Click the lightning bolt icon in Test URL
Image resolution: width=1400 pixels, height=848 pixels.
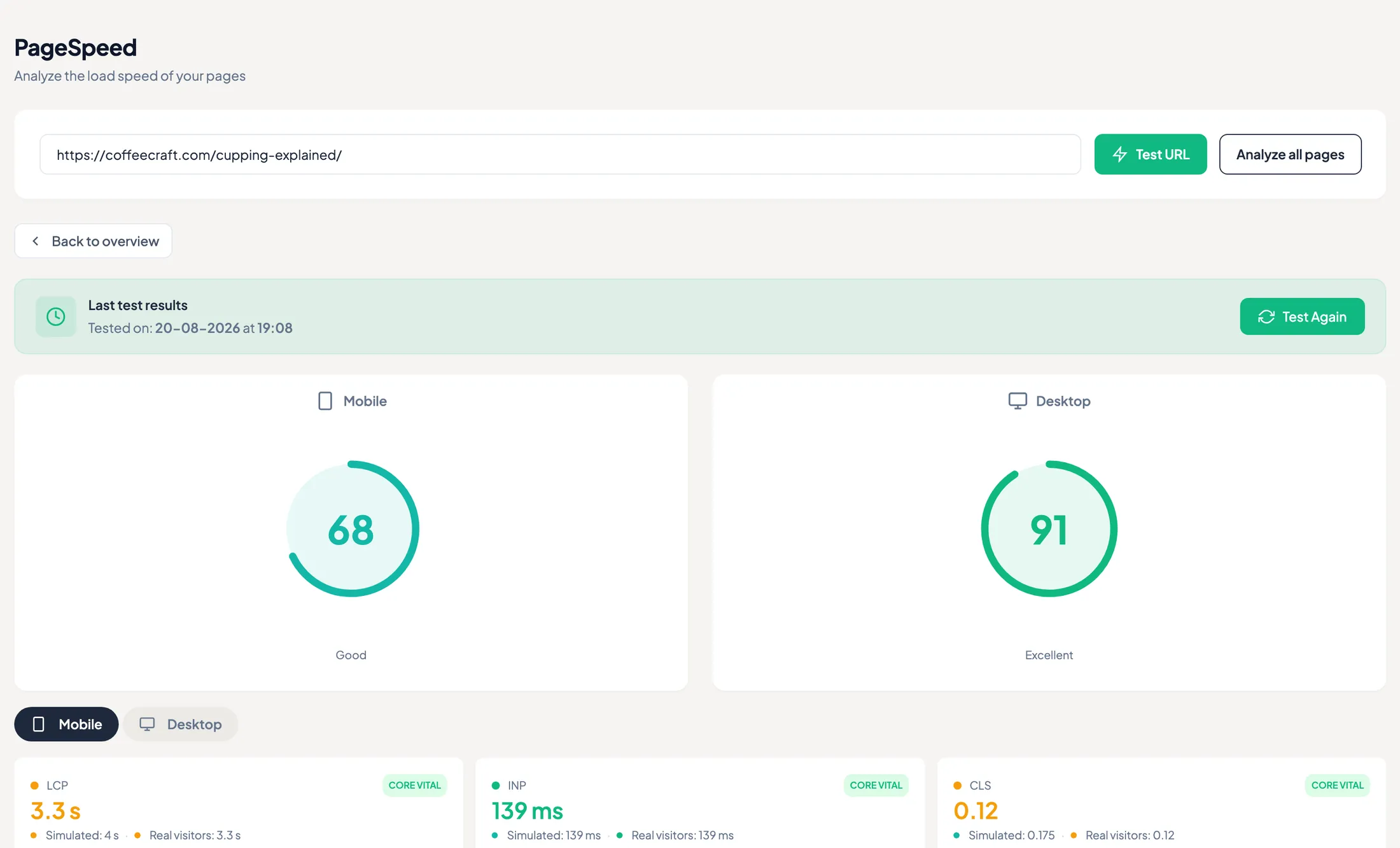[1119, 154]
